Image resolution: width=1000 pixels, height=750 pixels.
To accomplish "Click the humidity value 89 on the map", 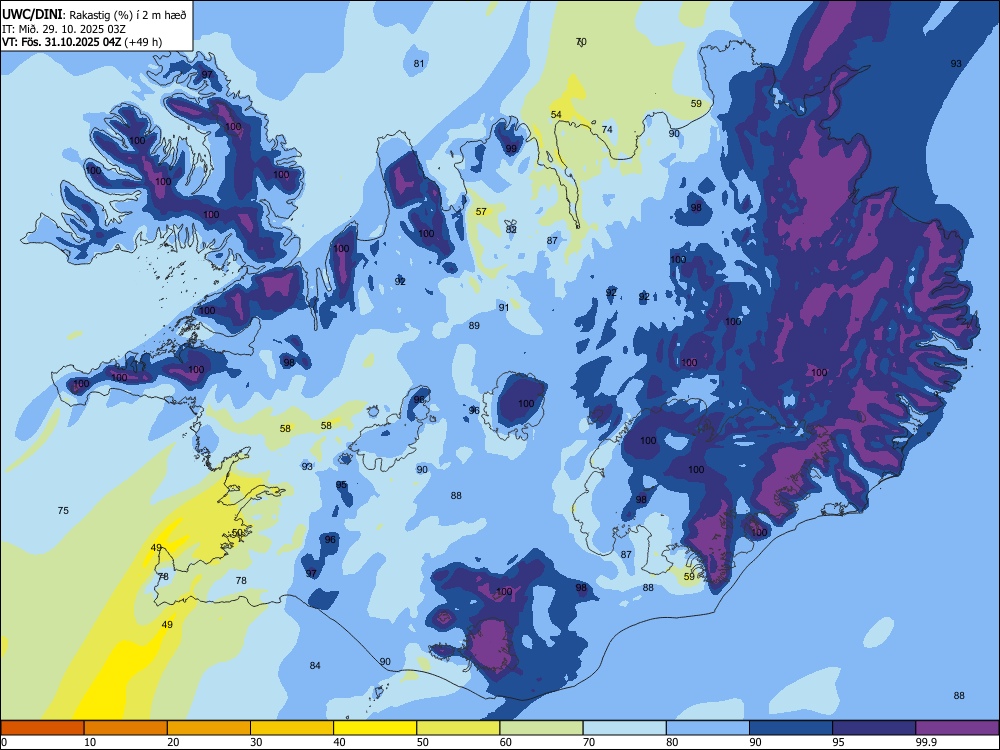I will (474, 325).
